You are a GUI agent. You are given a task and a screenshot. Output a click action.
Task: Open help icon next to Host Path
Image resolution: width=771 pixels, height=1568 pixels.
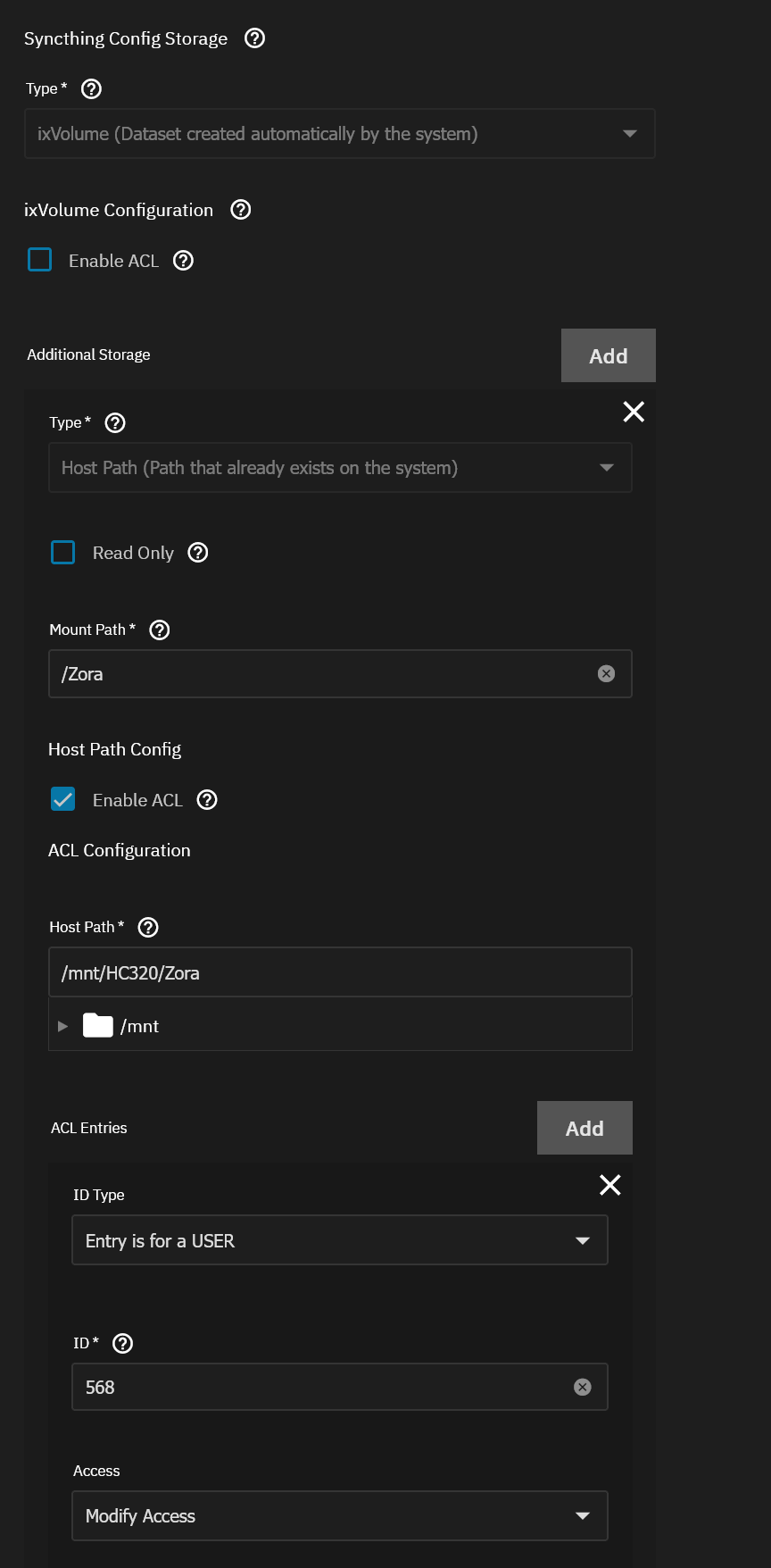[x=148, y=927]
